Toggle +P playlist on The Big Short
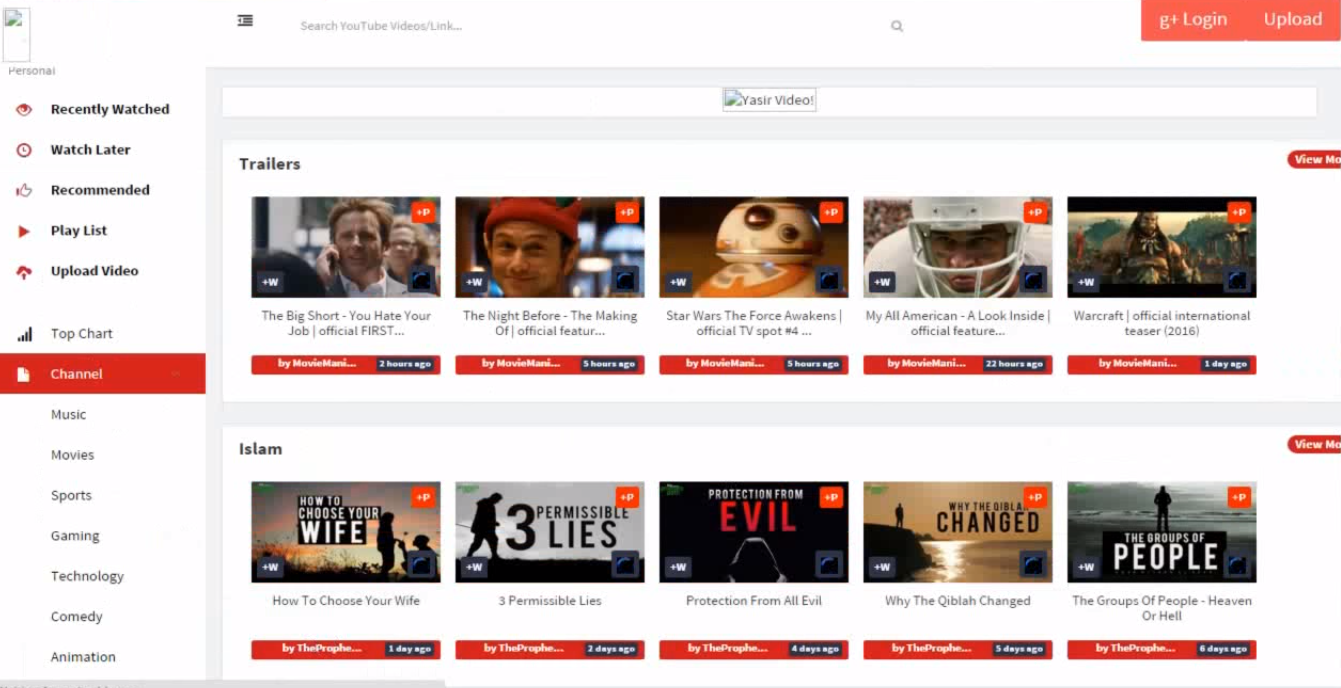 coord(423,212)
